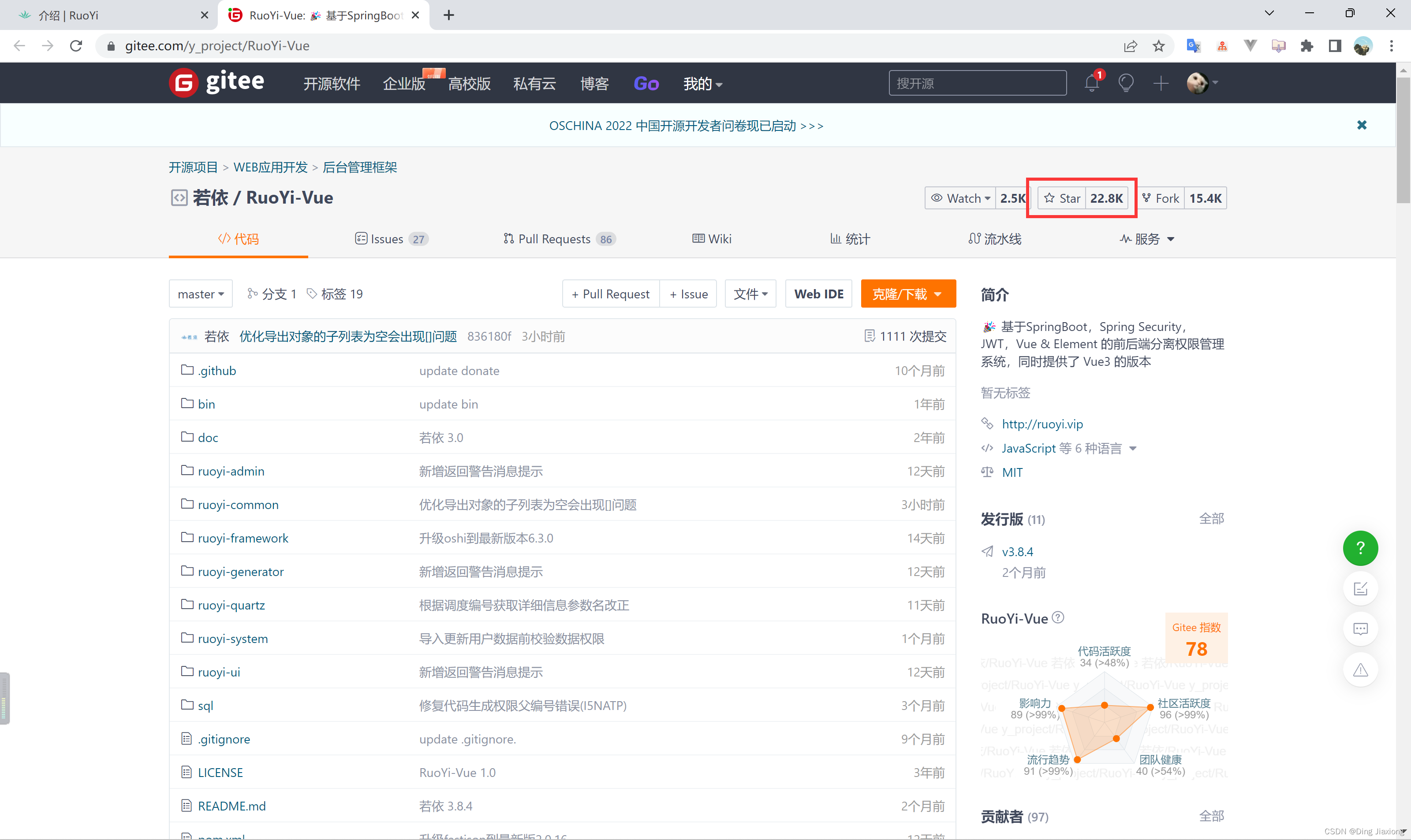Click the notification bell icon
Viewport: 1411px width, 840px height.
click(x=1092, y=84)
